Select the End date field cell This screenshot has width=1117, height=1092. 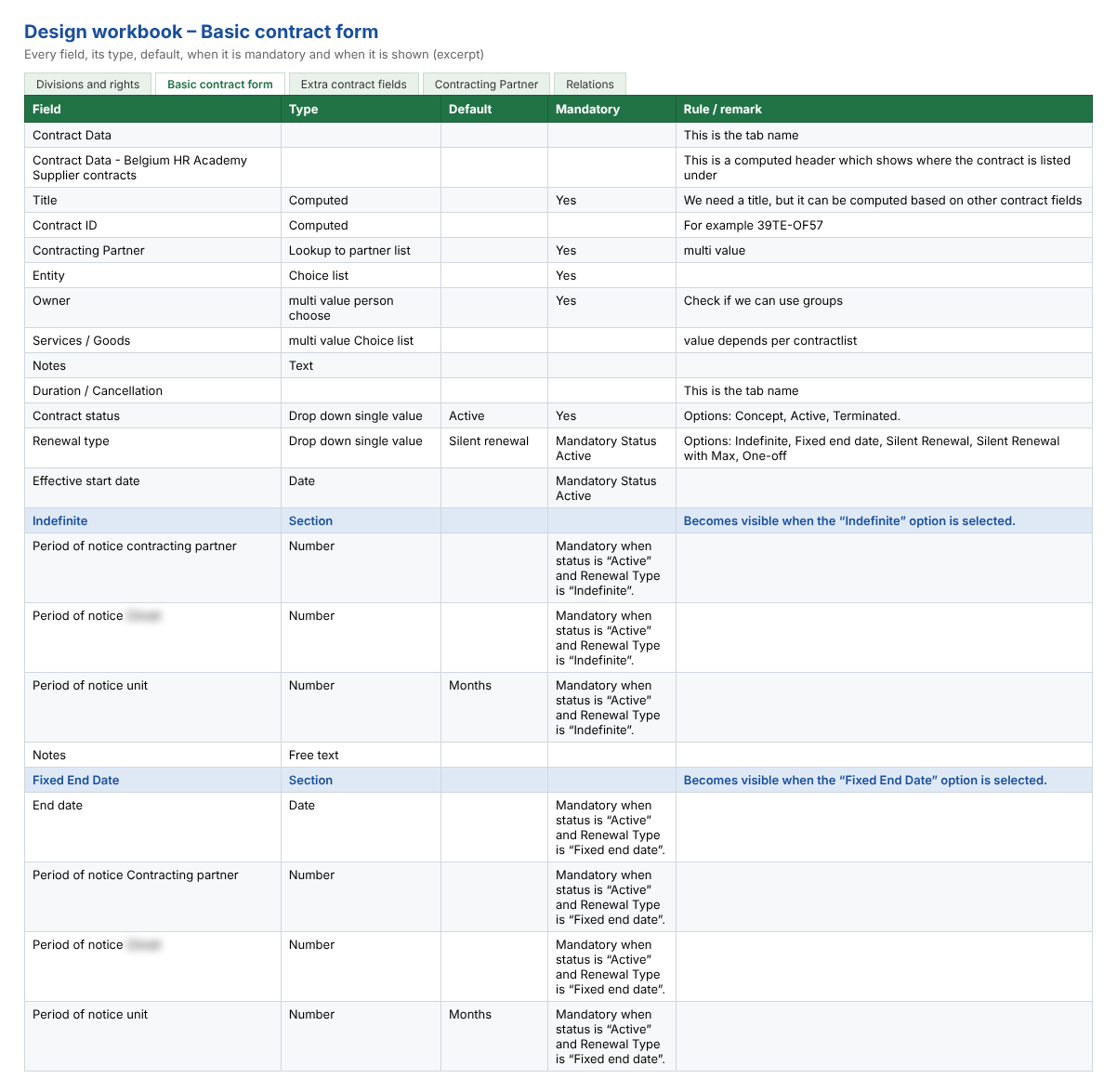pyautogui.click(x=152, y=827)
